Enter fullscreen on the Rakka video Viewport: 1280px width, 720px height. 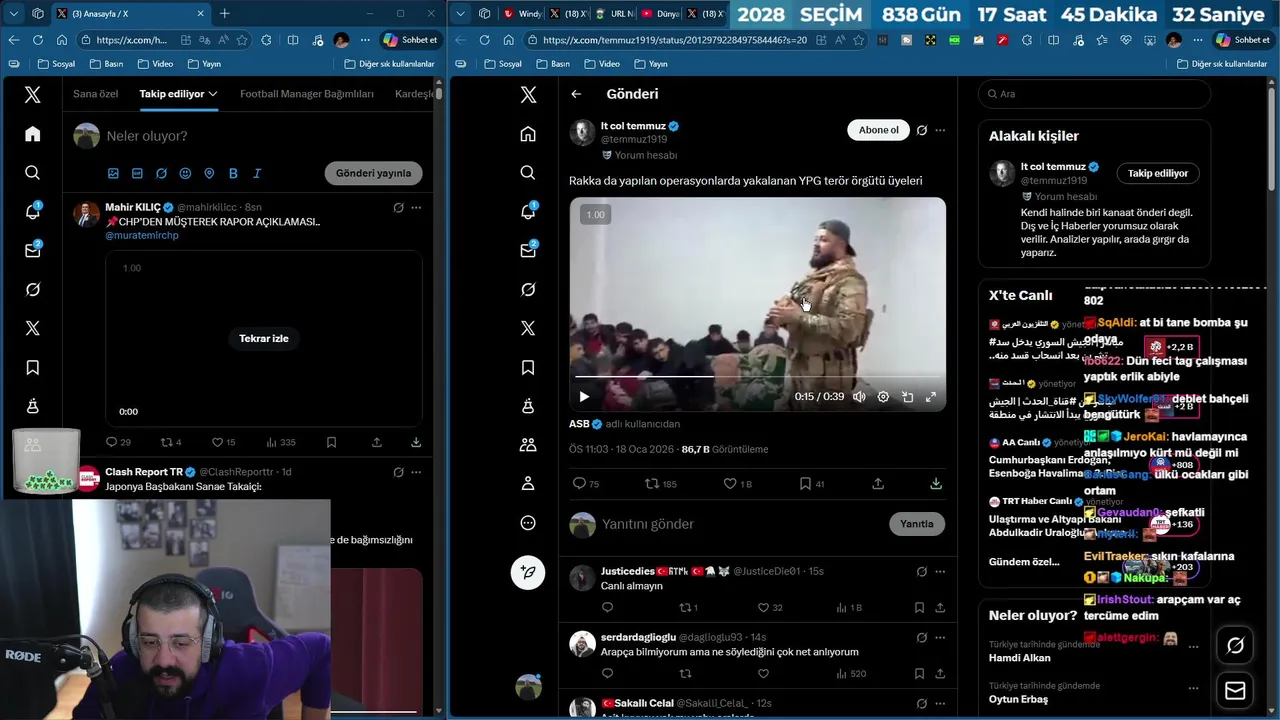931,397
